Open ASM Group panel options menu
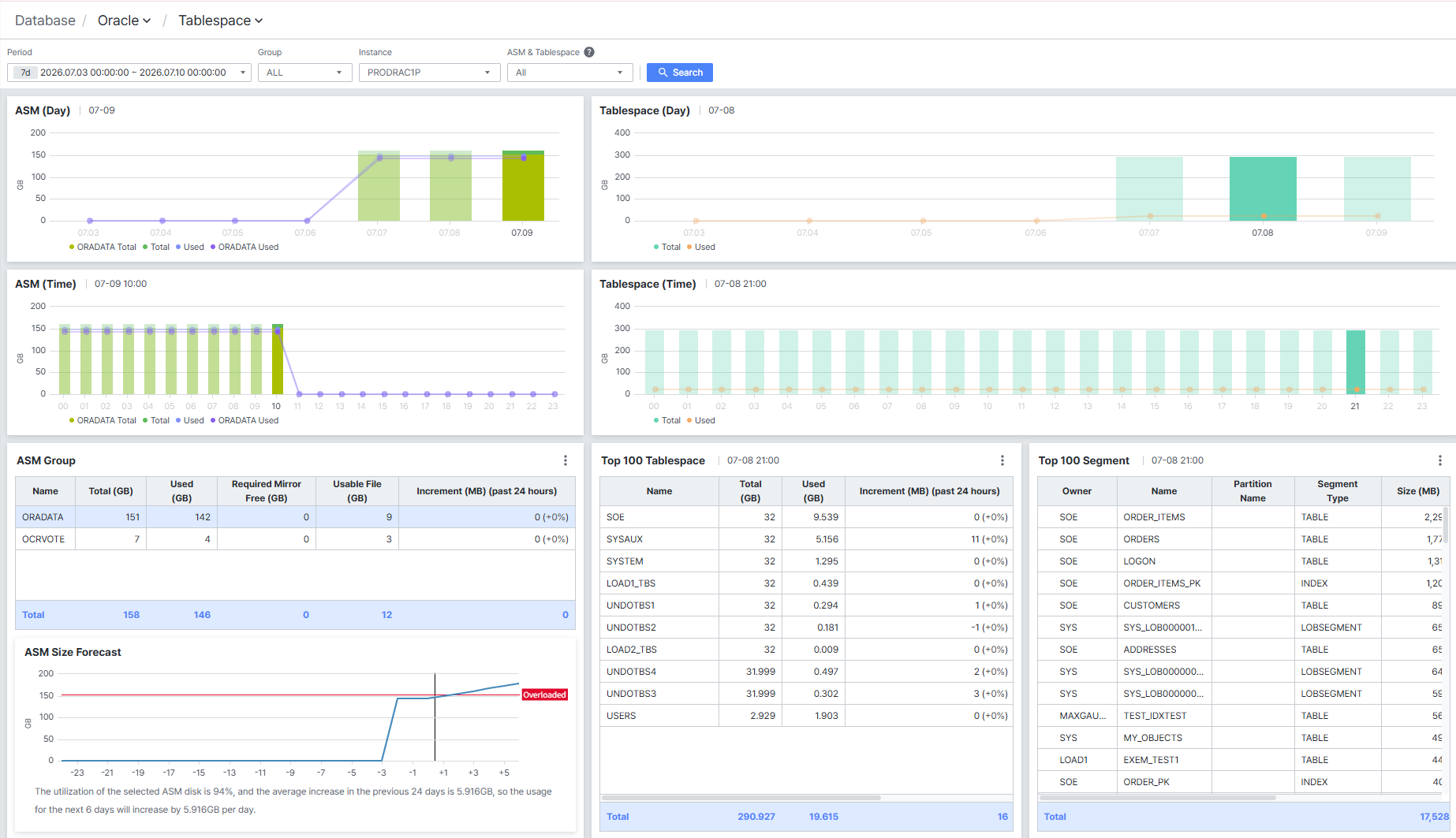 [566, 460]
